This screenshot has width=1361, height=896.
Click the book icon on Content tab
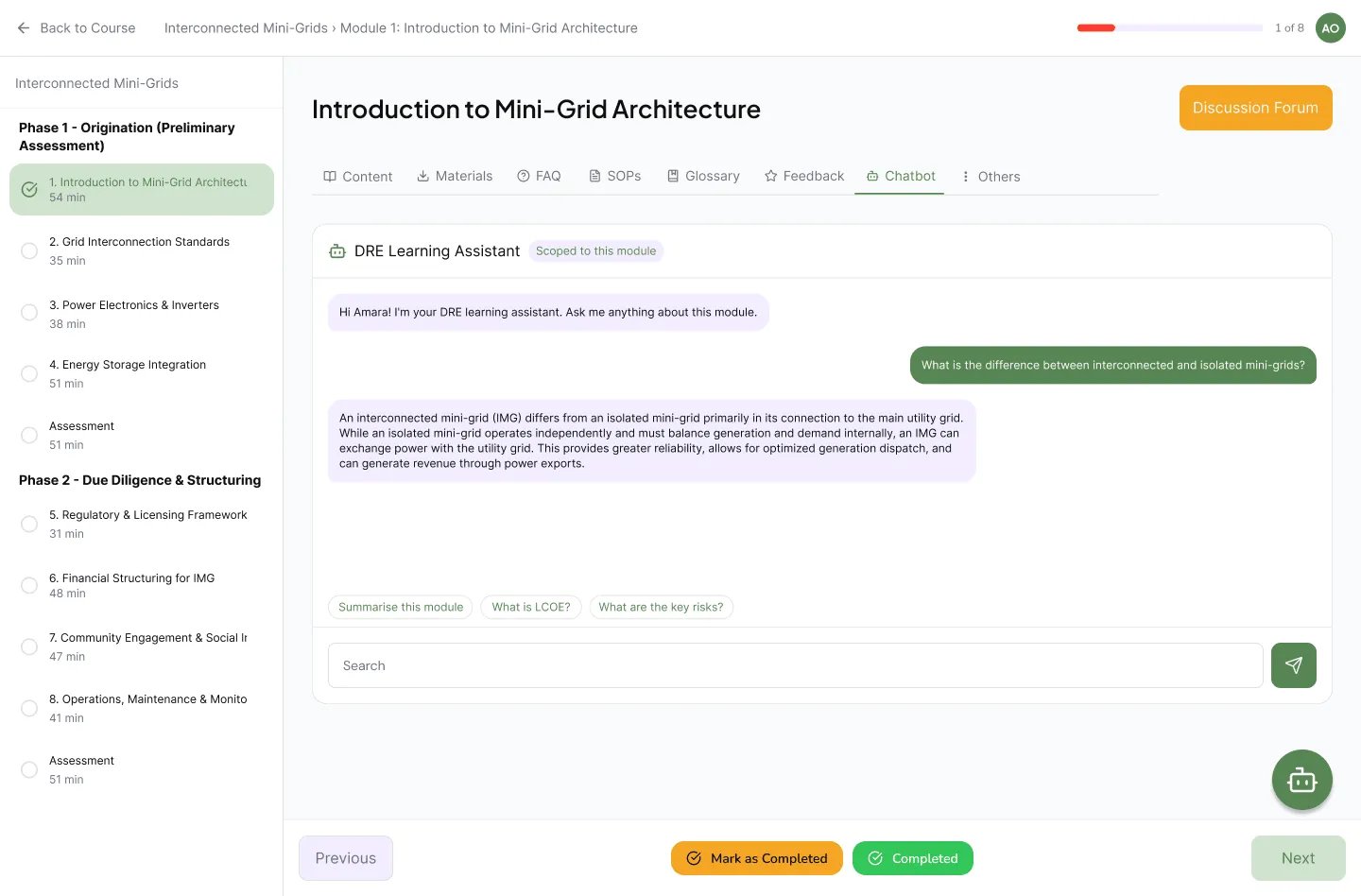click(330, 176)
